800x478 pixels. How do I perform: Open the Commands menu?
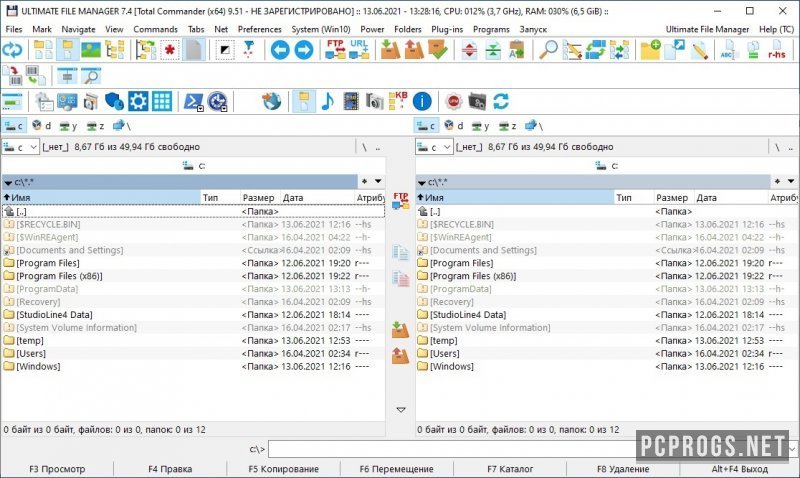click(156, 29)
